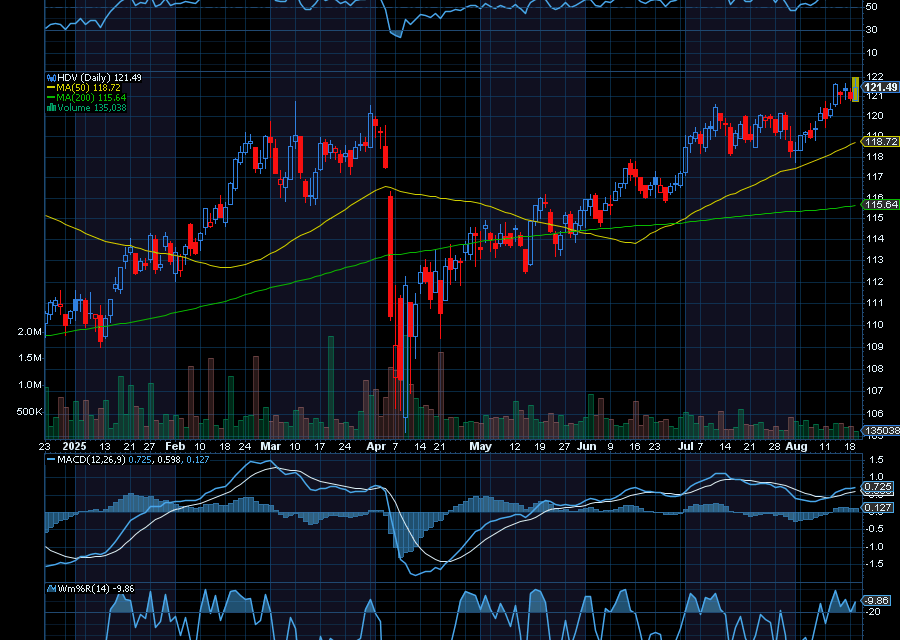Click the green bar icon beside Volume
Image resolution: width=900 pixels, height=640 pixels.
[50, 108]
